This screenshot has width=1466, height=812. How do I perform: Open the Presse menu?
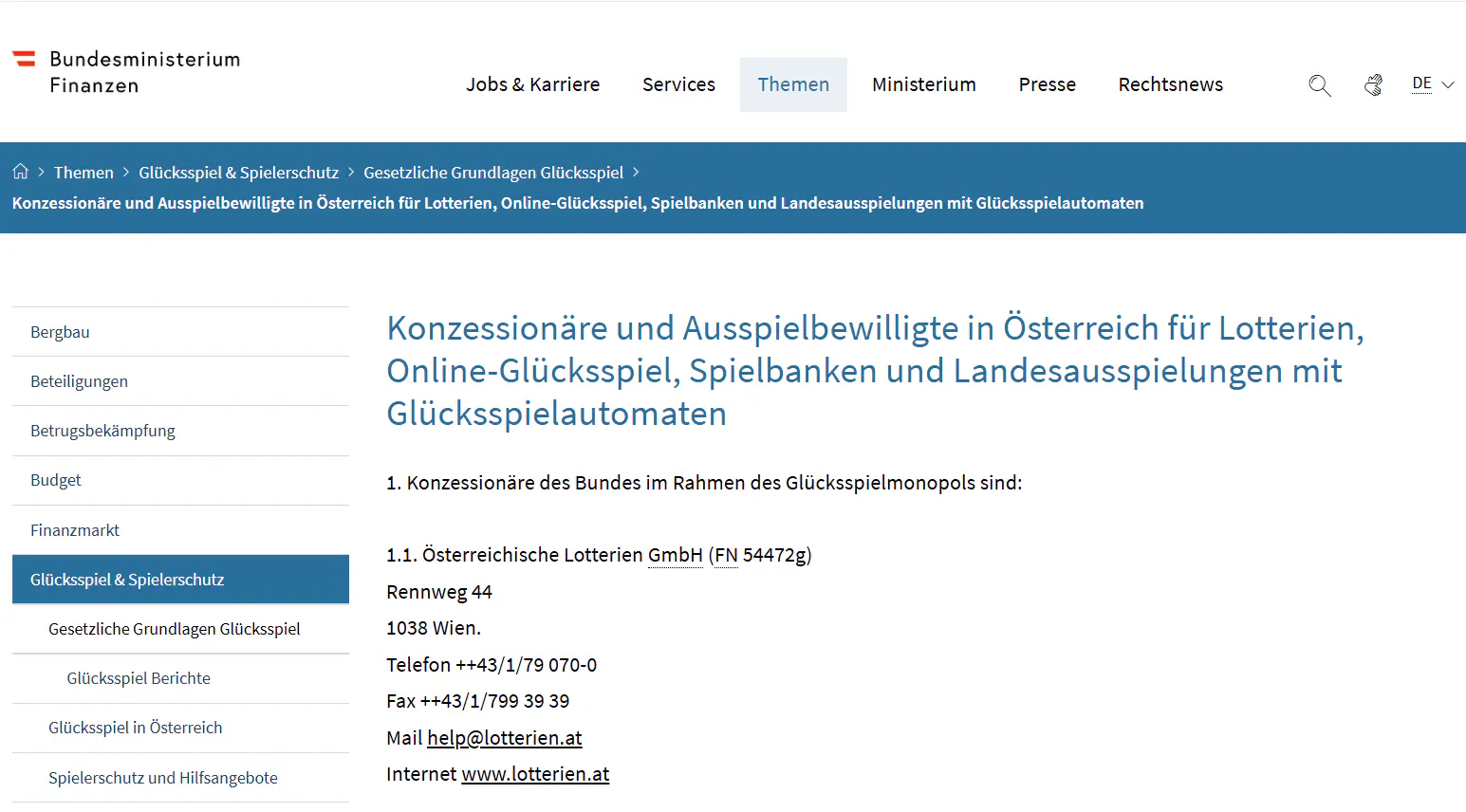1048,84
